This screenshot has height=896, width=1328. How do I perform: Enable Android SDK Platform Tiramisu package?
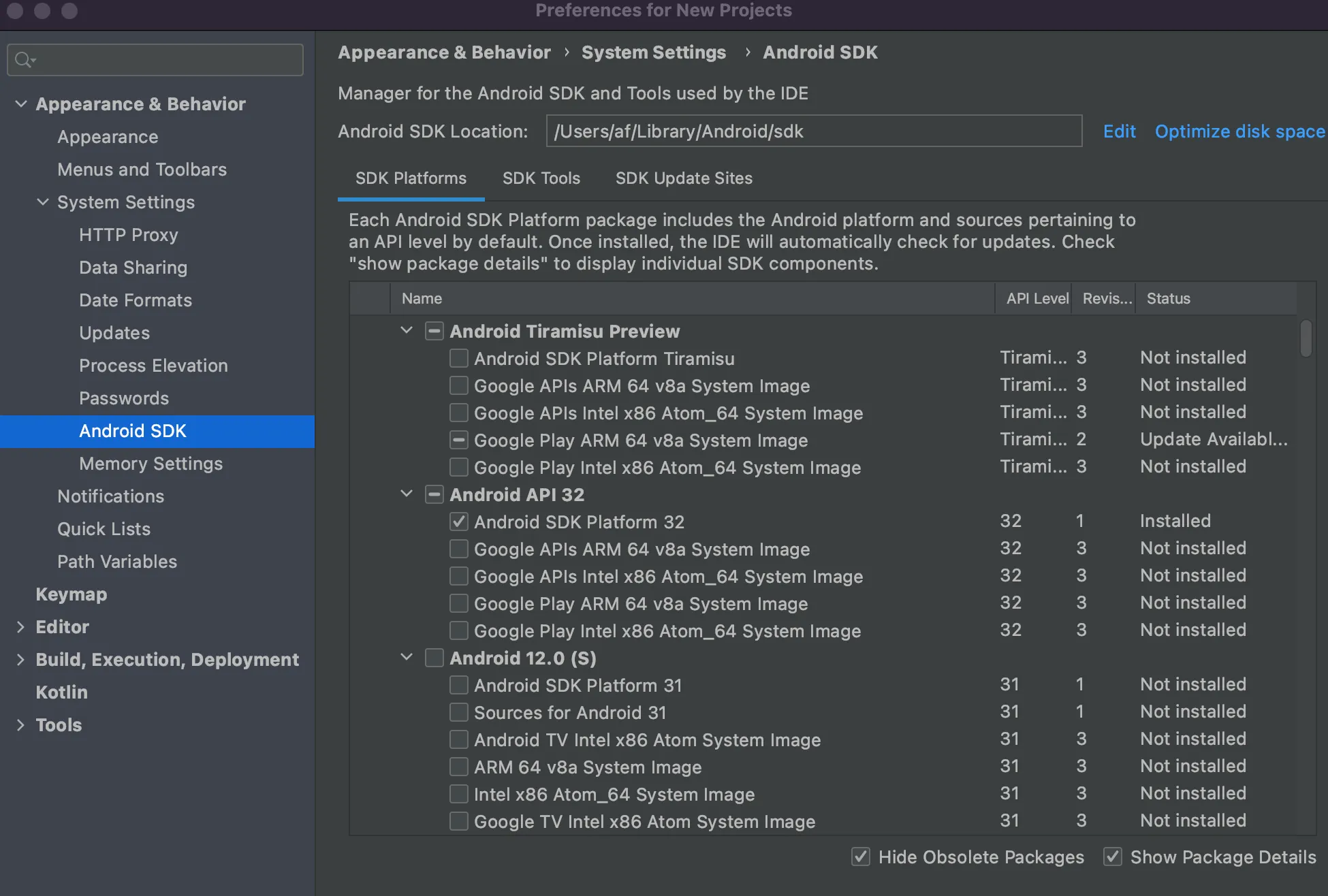pyautogui.click(x=458, y=358)
